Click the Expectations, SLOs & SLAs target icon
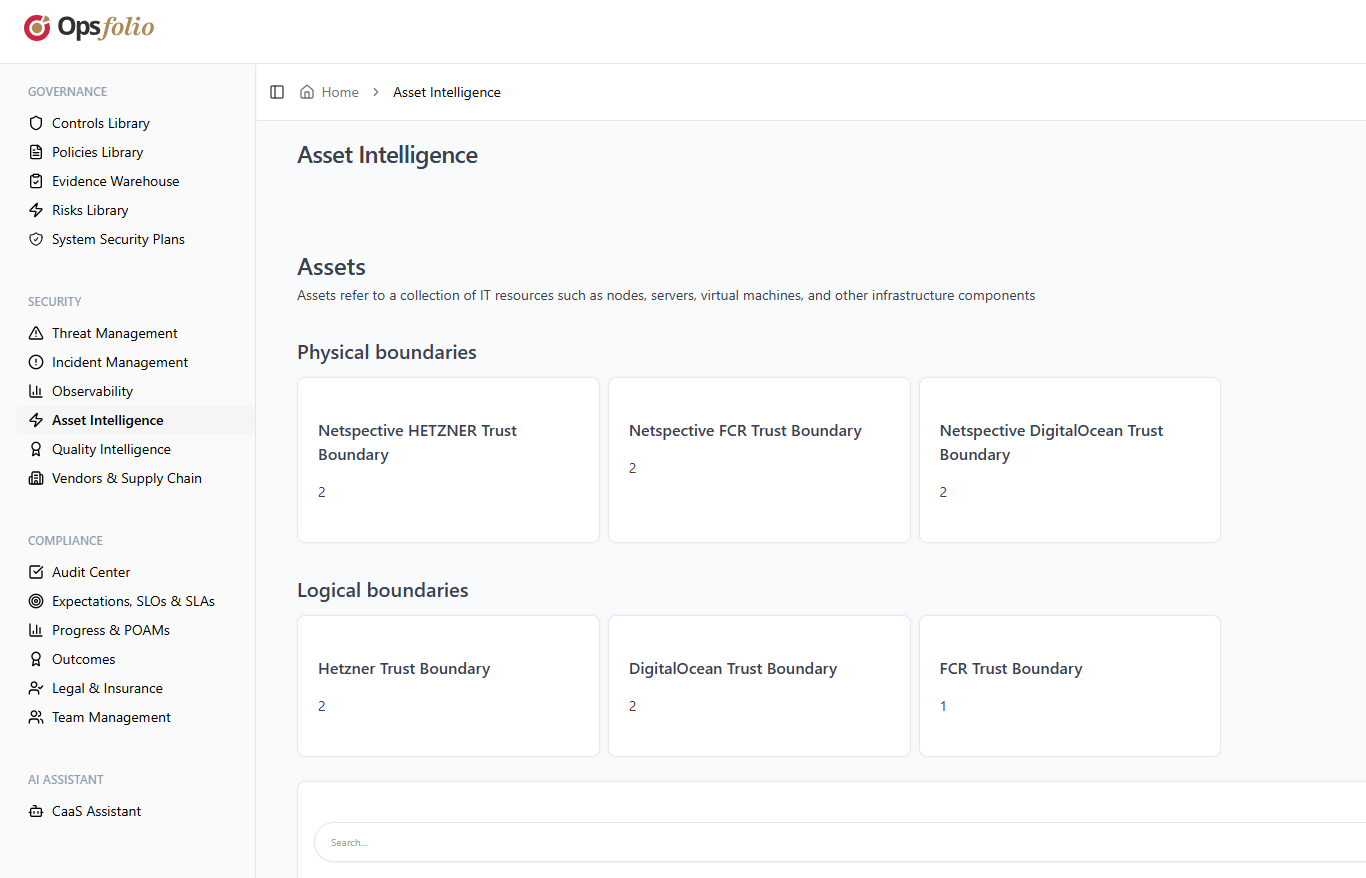1366x878 pixels. [35, 600]
